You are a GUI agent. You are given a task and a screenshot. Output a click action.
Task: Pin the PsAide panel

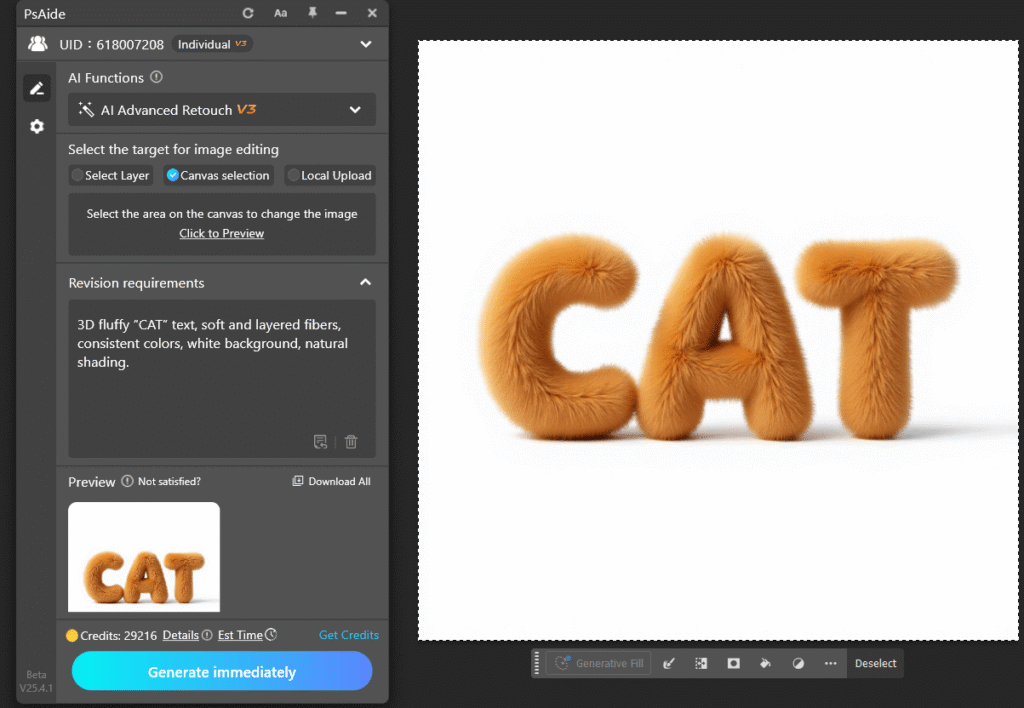(313, 13)
